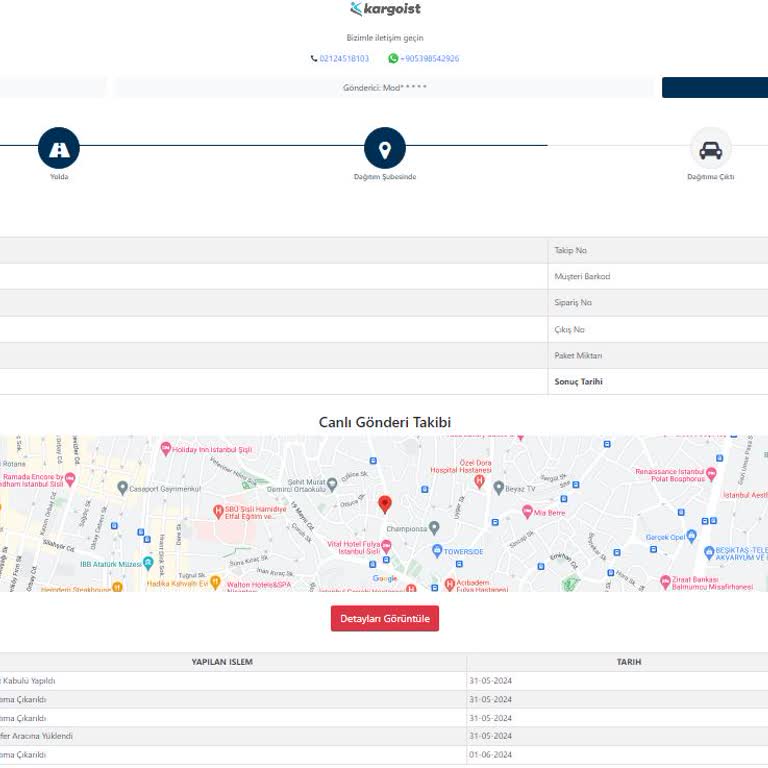This screenshot has height=768, width=768.
Task: Click the TOWERSIDE map marker
Action: tap(437, 551)
